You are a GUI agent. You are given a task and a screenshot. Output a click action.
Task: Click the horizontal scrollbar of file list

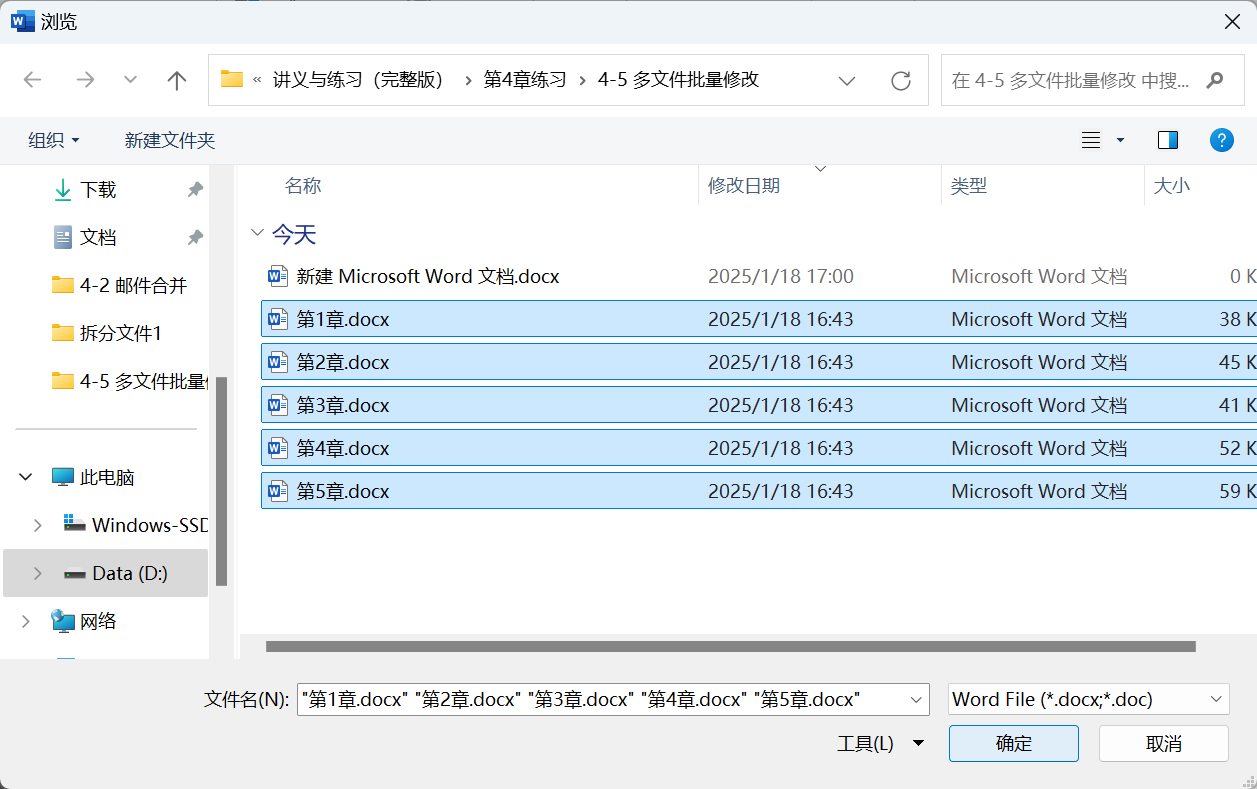pyautogui.click(x=730, y=646)
